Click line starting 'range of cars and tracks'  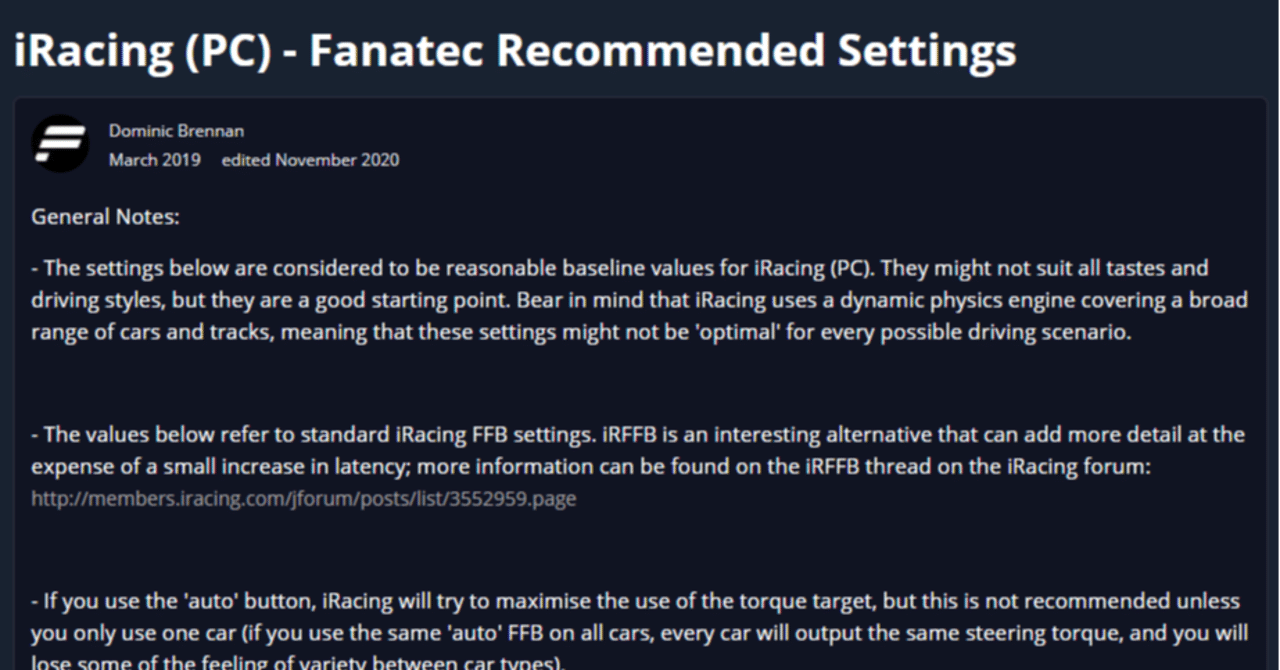pyautogui.click(x=581, y=332)
